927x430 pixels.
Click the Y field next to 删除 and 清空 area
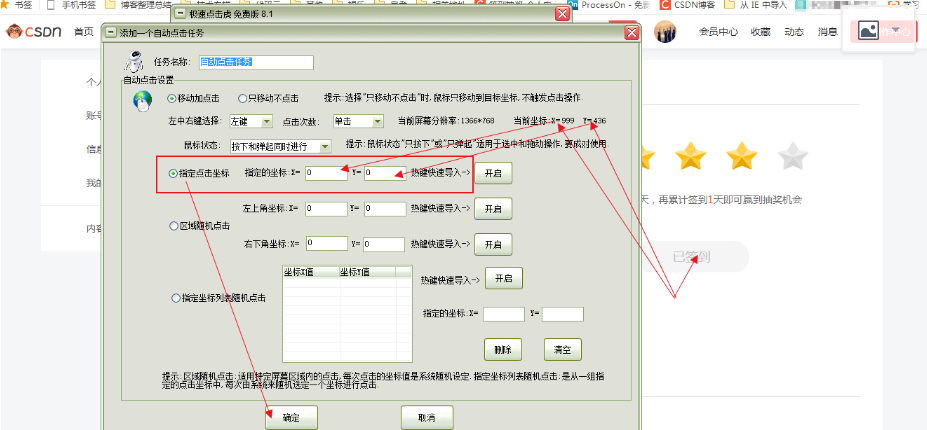pyautogui.click(x=563, y=314)
